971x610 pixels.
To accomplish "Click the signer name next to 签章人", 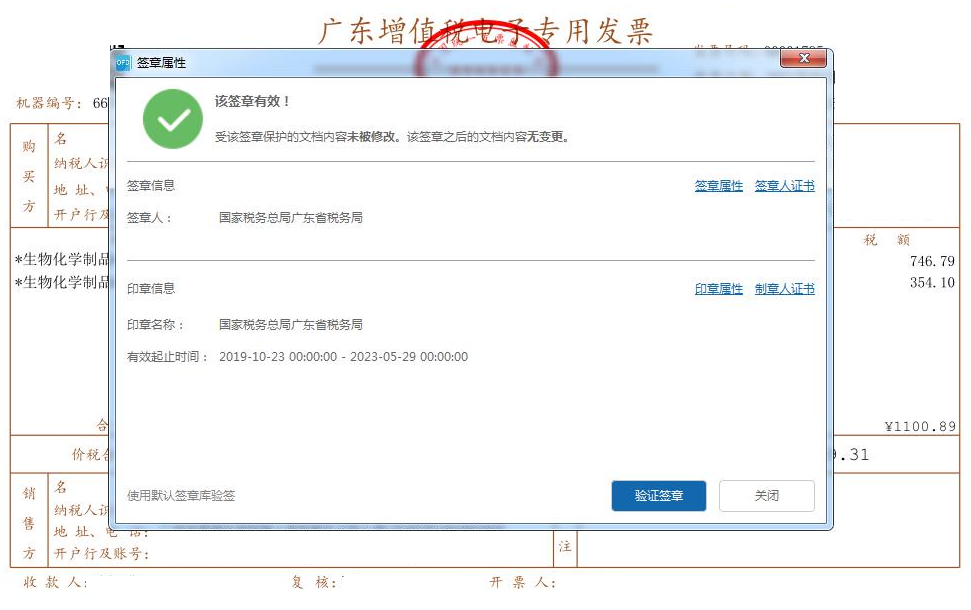I will click(290, 217).
